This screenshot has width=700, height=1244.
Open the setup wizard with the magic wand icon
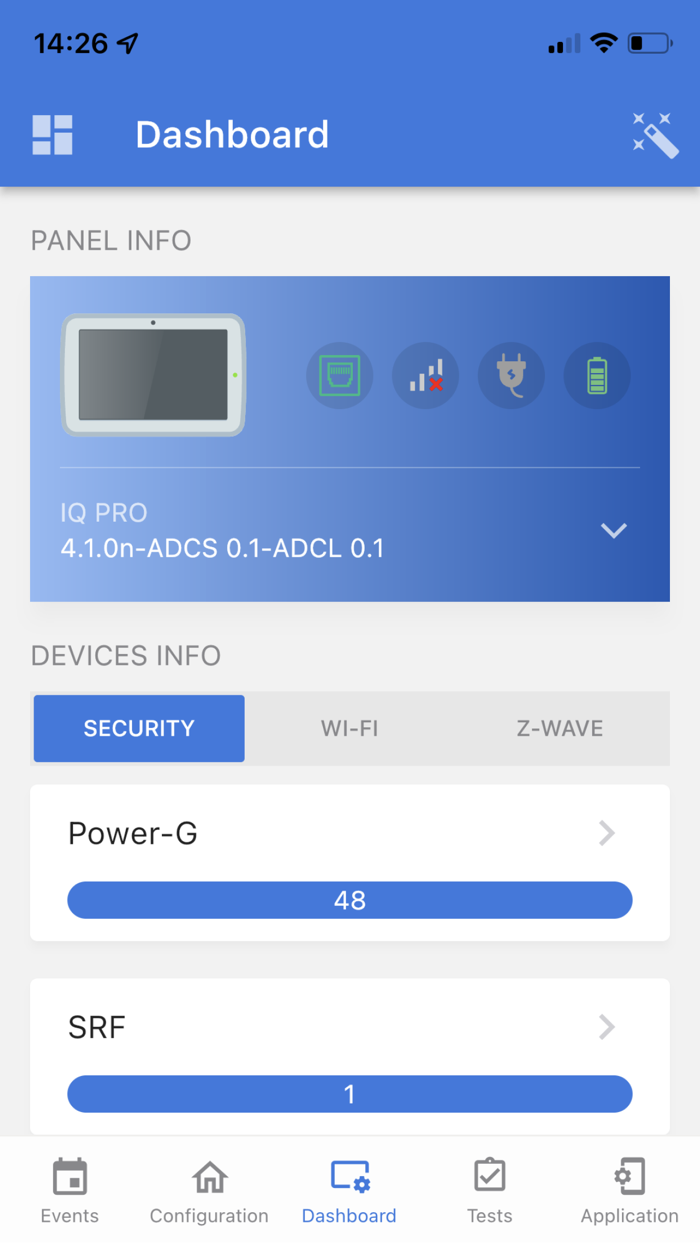pos(655,136)
